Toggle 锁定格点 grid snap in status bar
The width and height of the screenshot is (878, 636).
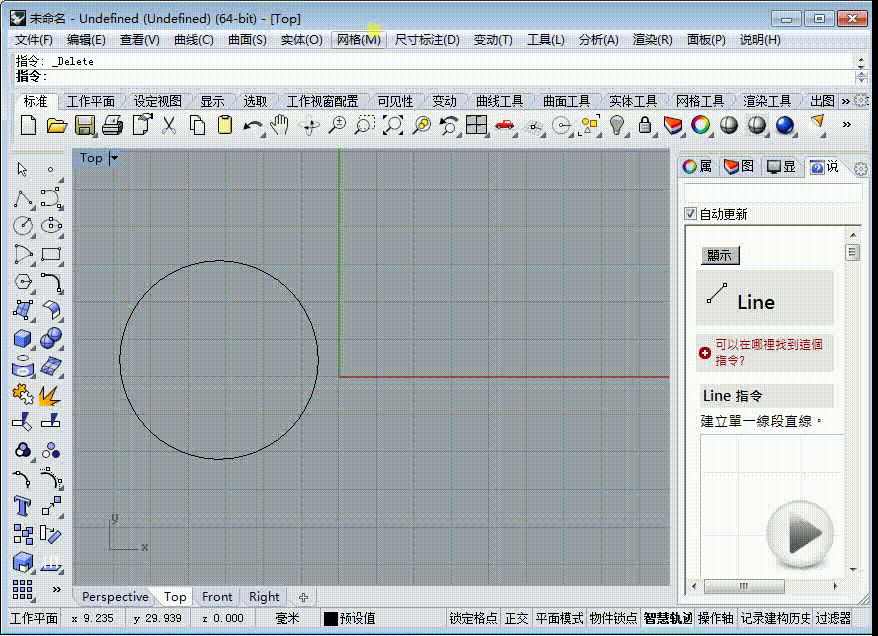point(473,618)
